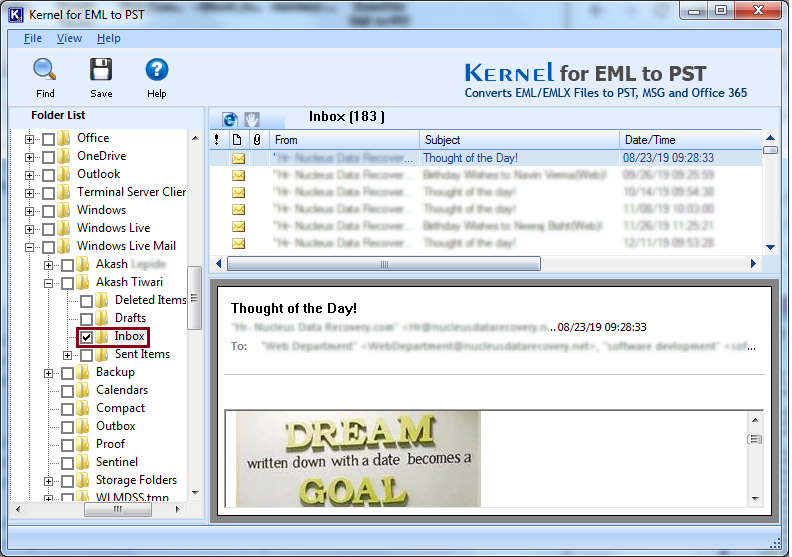Click the folder list horizontal scrollbar thumb
This screenshot has width=792, height=557.
click(x=118, y=510)
